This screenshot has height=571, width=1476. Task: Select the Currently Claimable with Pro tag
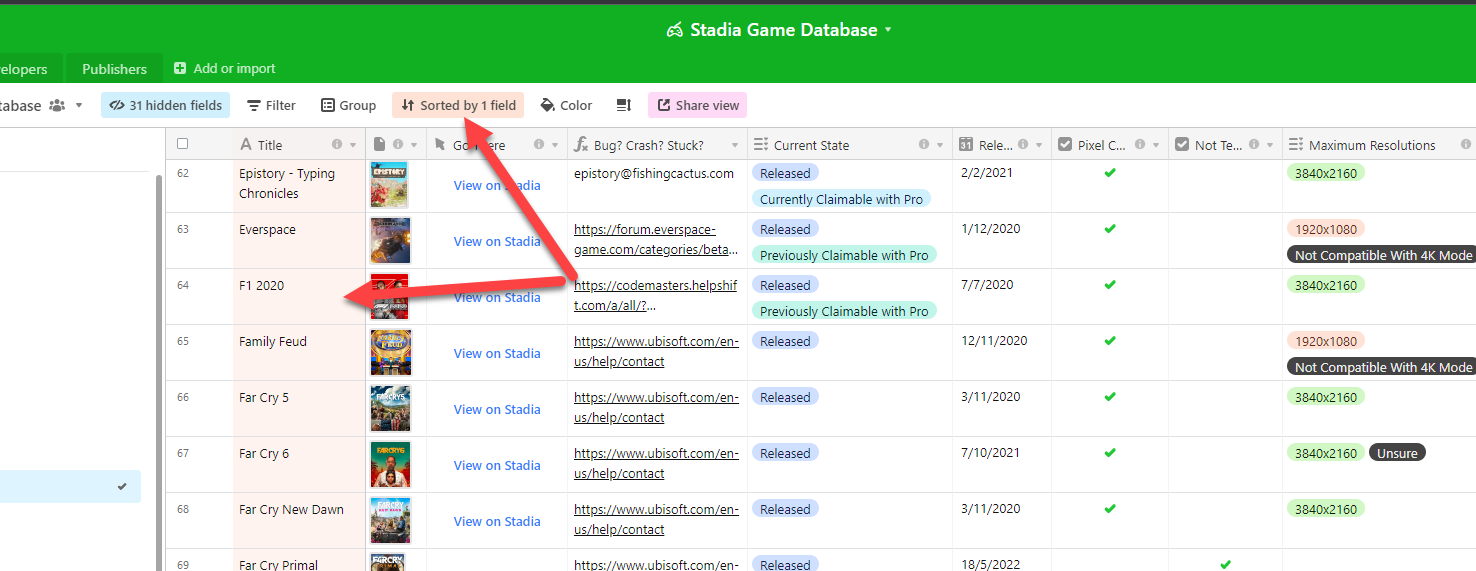coord(841,199)
